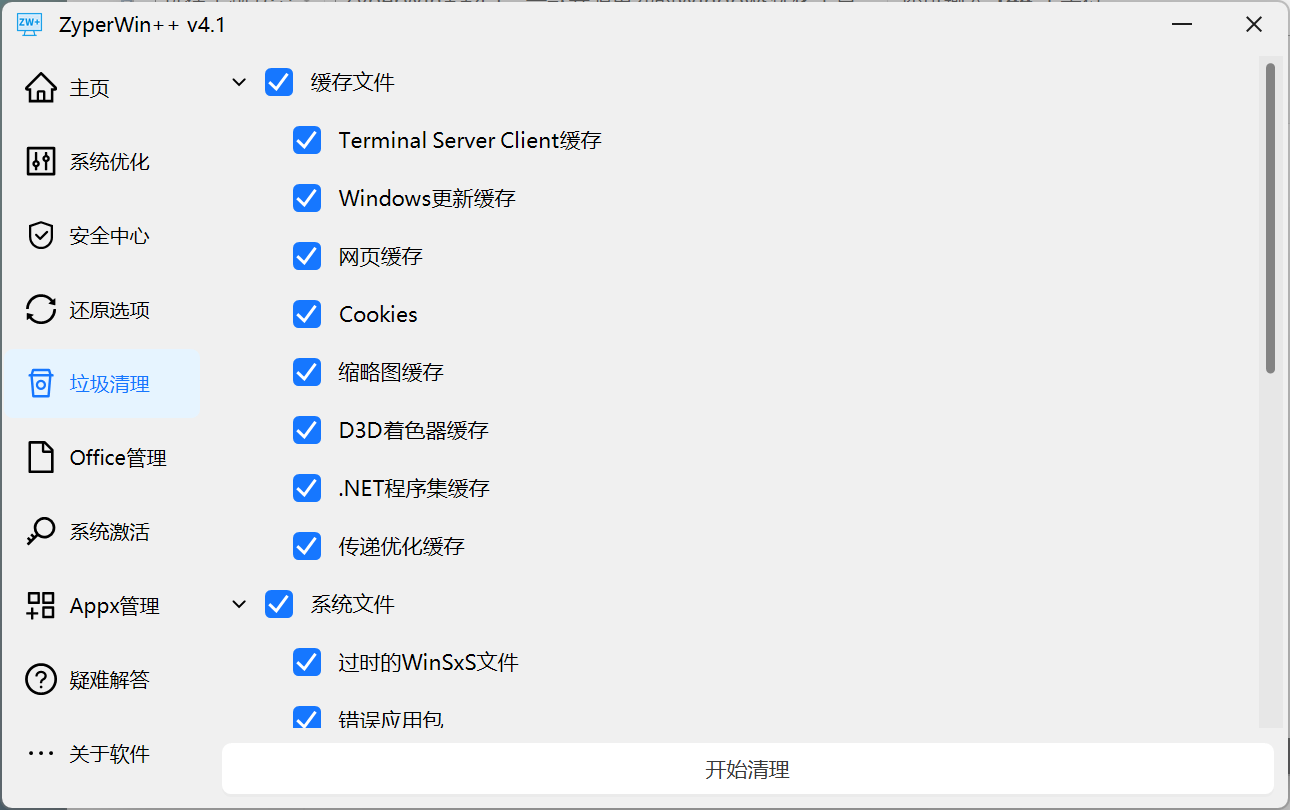Click the ZyperWin++ app logo in title bar
The height and width of the screenshot is (810, 1290).
30,25
